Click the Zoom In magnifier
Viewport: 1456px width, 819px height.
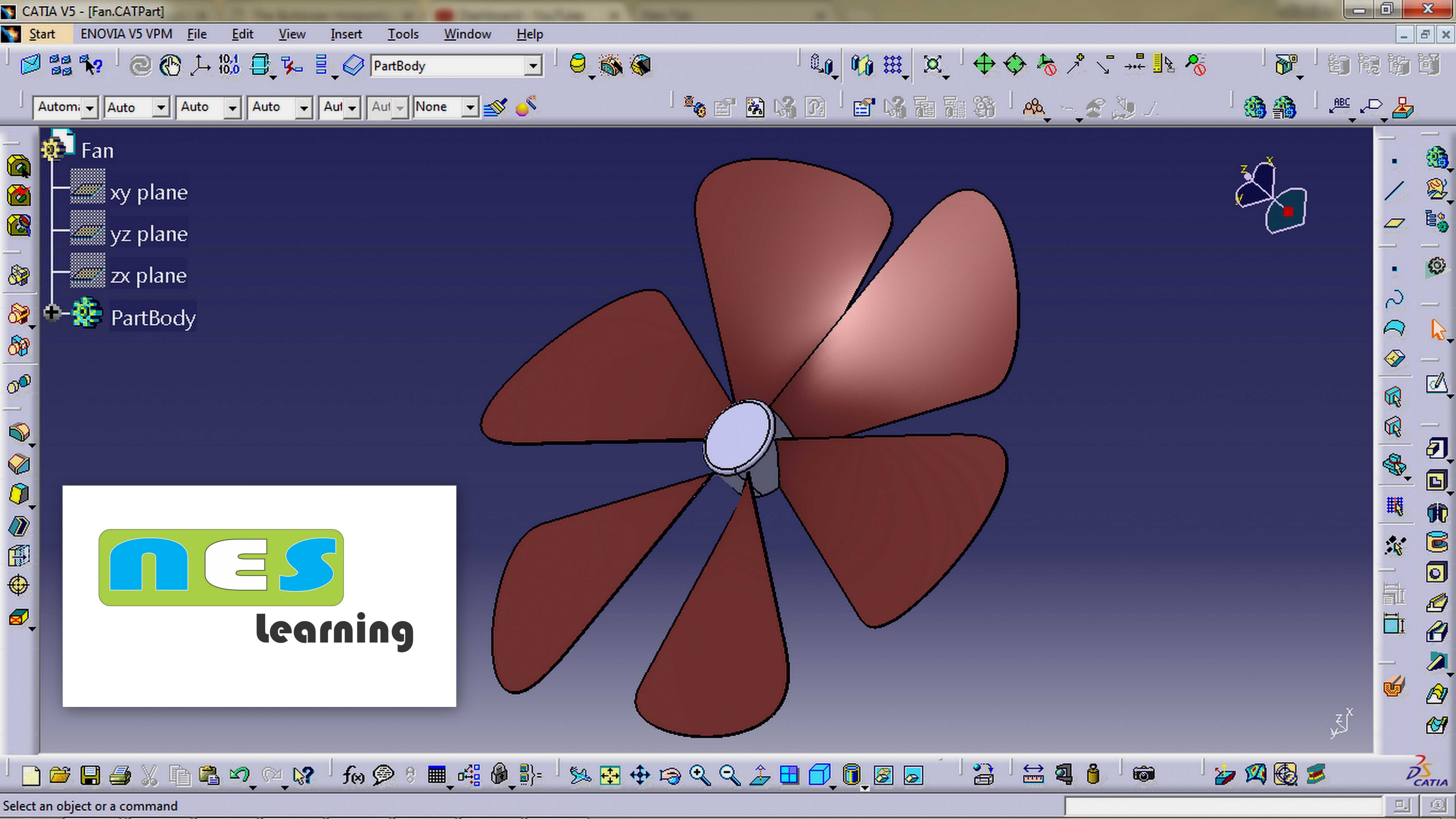pyautogui.click(x=700, y=775)
